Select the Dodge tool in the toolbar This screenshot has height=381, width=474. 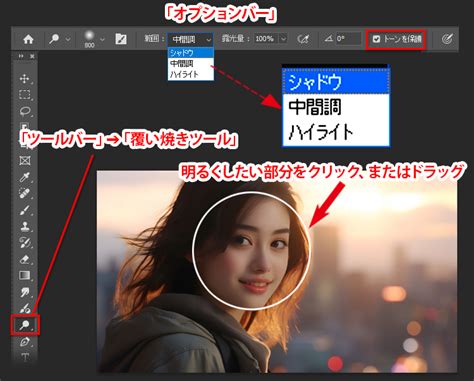(x=25, y=325)
